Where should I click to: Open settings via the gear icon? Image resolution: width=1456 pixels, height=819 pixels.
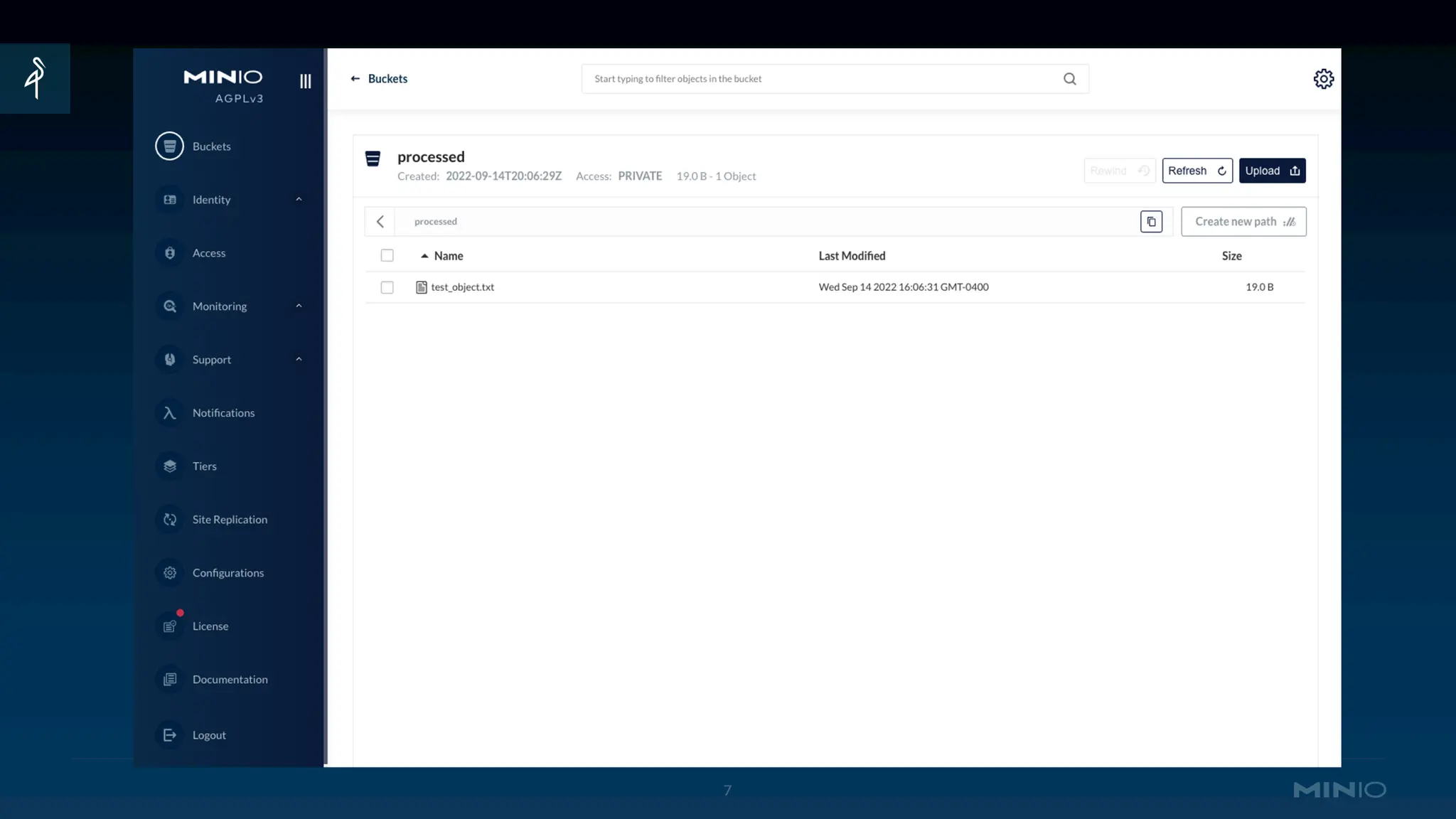[x=1323, y=79]
